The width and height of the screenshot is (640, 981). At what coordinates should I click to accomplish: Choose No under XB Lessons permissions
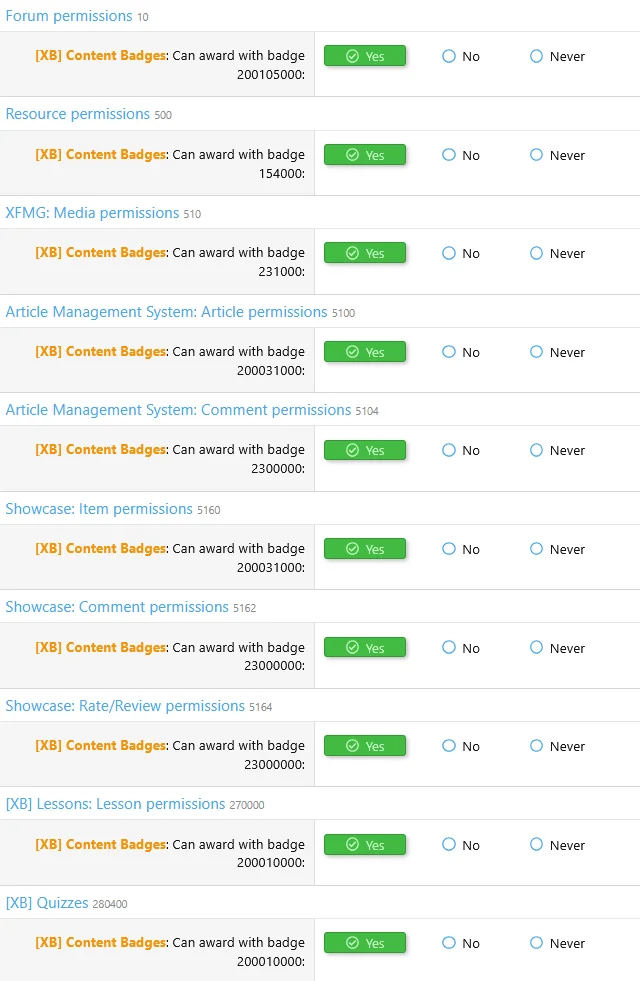[461, 845]
